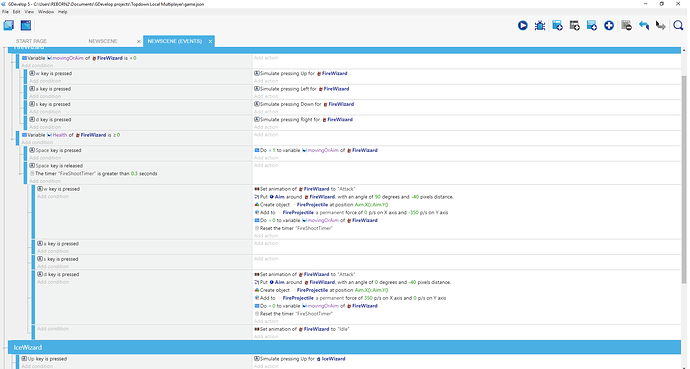Open the Help menu
Viewport: 690px width, 369px height.
(x=62, y=12)
